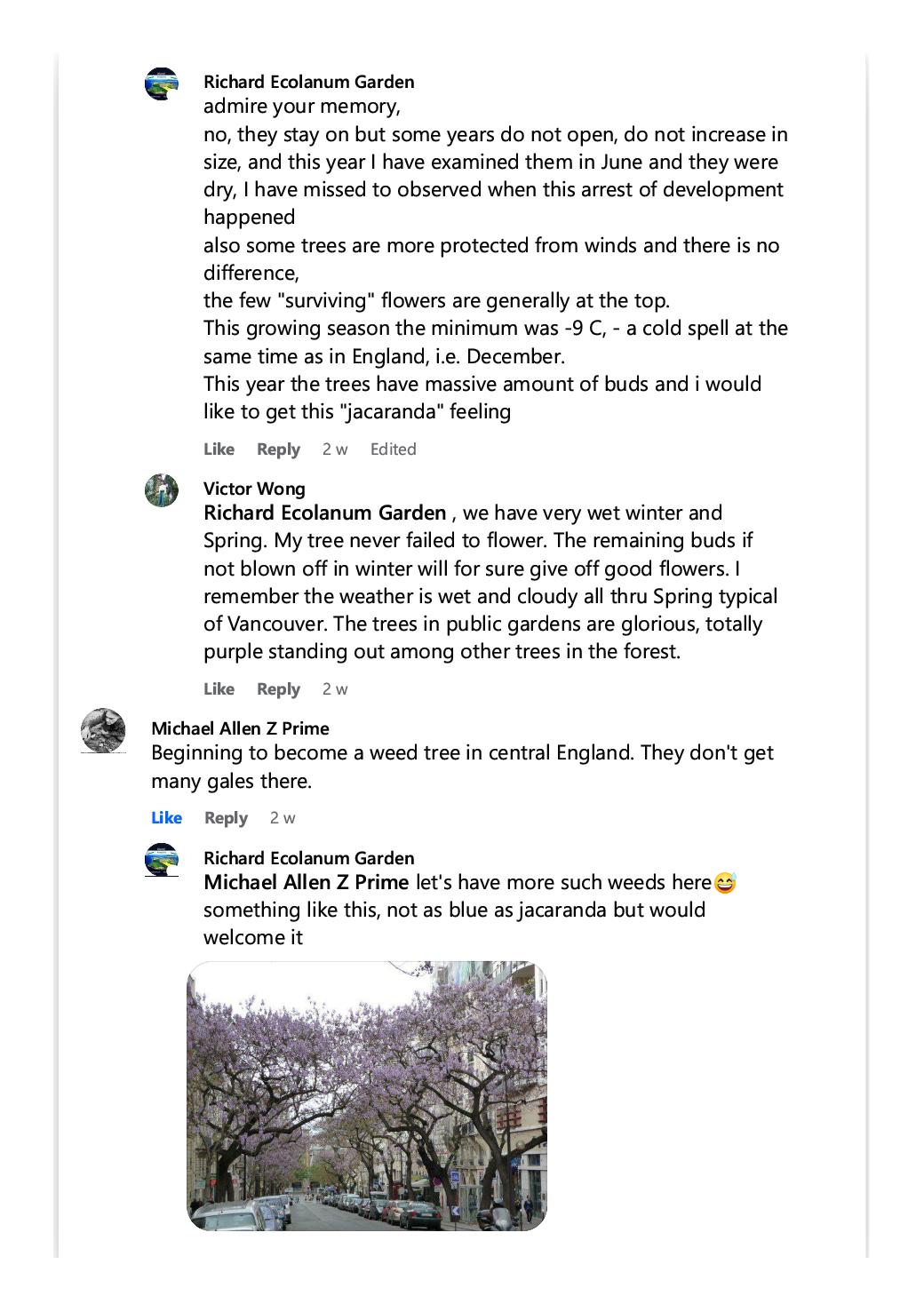This screenshot has width=924, height=1312.
Task: Open Richard Ecolanum Garden's avatar on first comment
Action: pyautogui.click(x=162, y=84)
